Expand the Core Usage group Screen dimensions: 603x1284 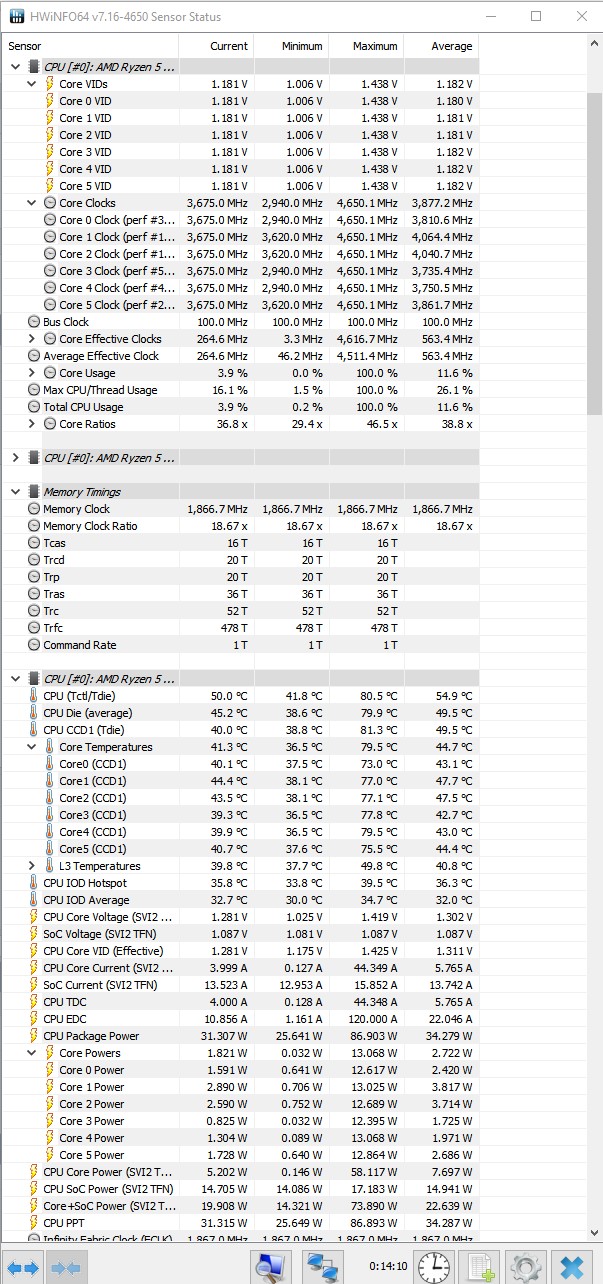[32, 373]
